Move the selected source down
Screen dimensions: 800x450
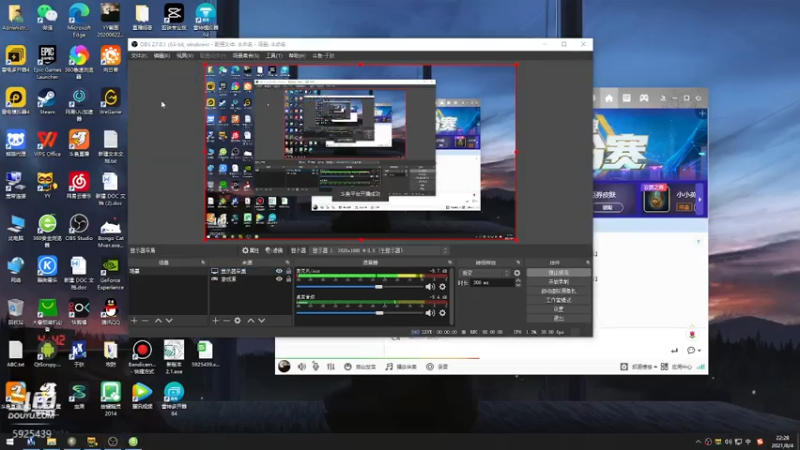261,320
